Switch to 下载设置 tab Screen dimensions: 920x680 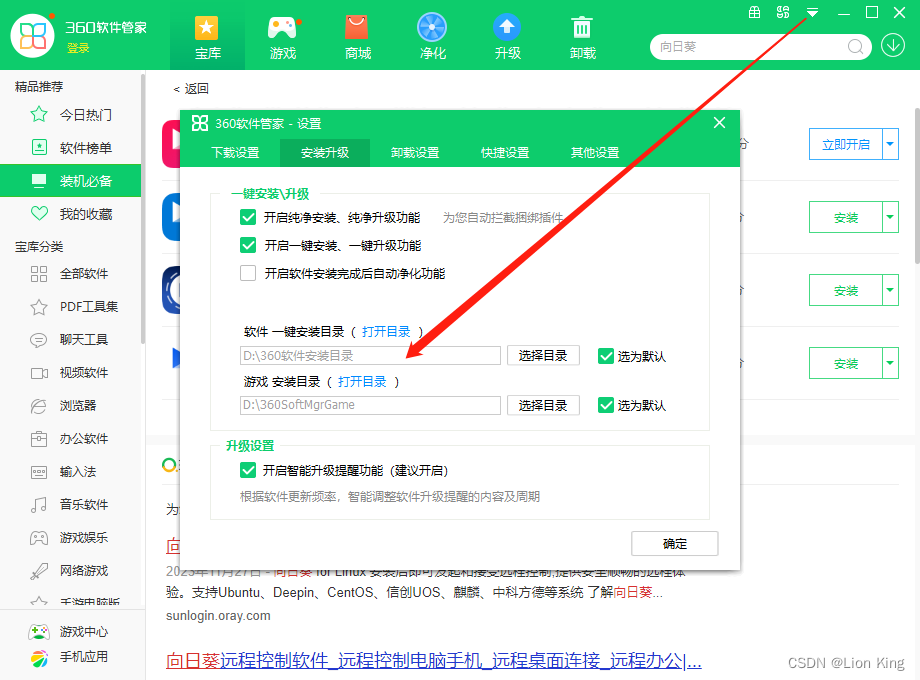[x=235, y=153]
